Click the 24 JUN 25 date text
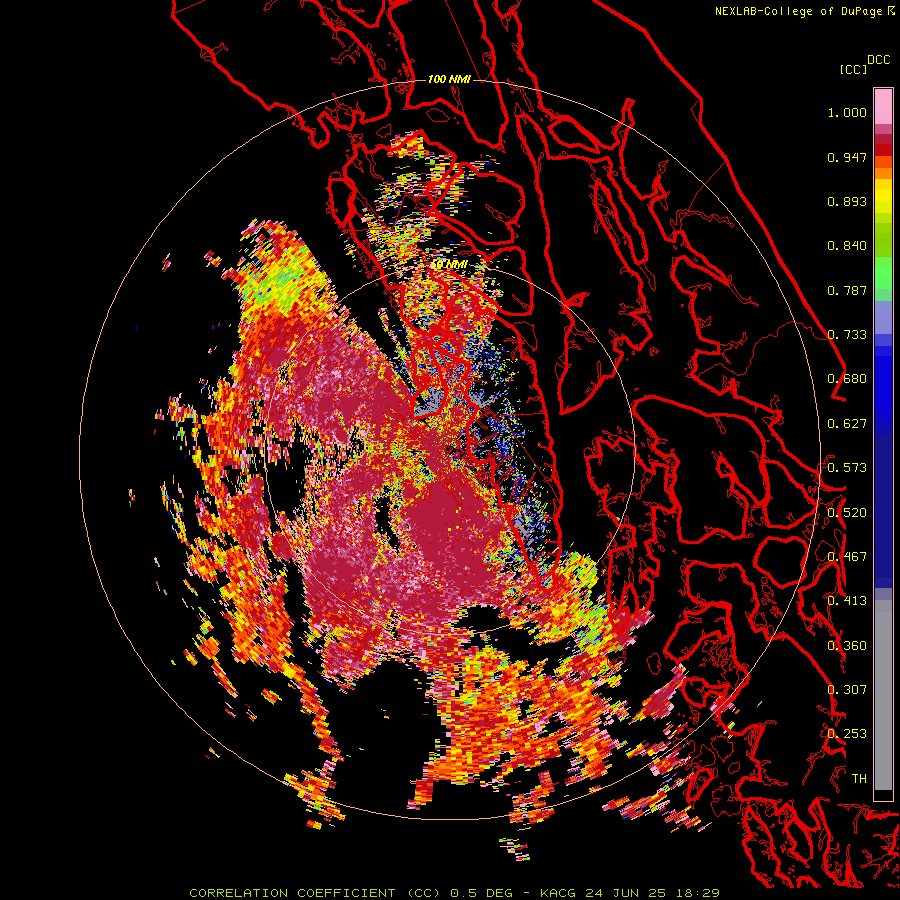 pyautogui.click(x=626, y=893)
